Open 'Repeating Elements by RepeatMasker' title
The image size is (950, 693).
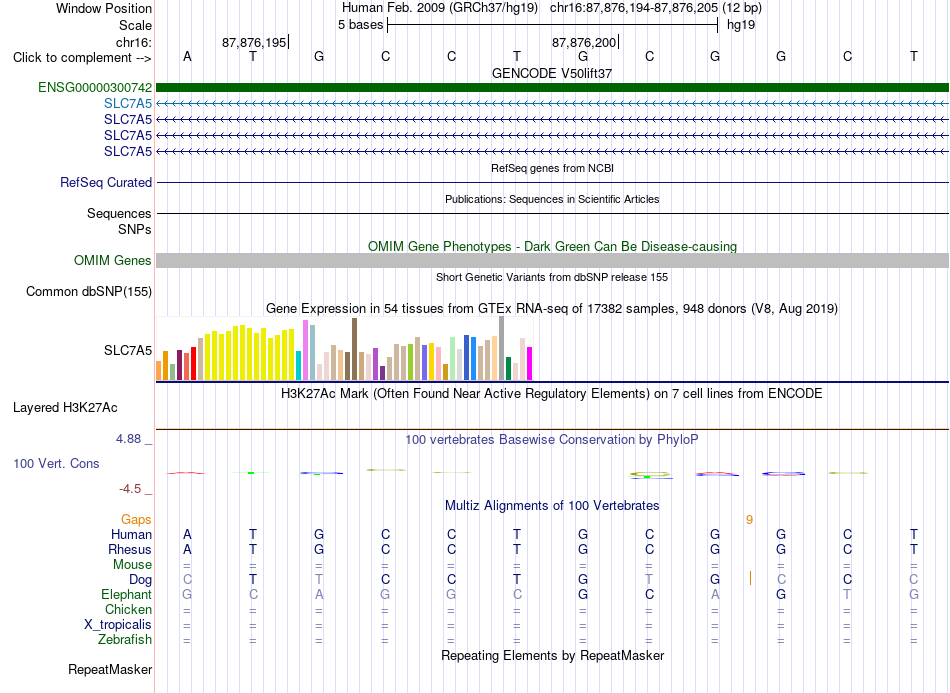552,655
